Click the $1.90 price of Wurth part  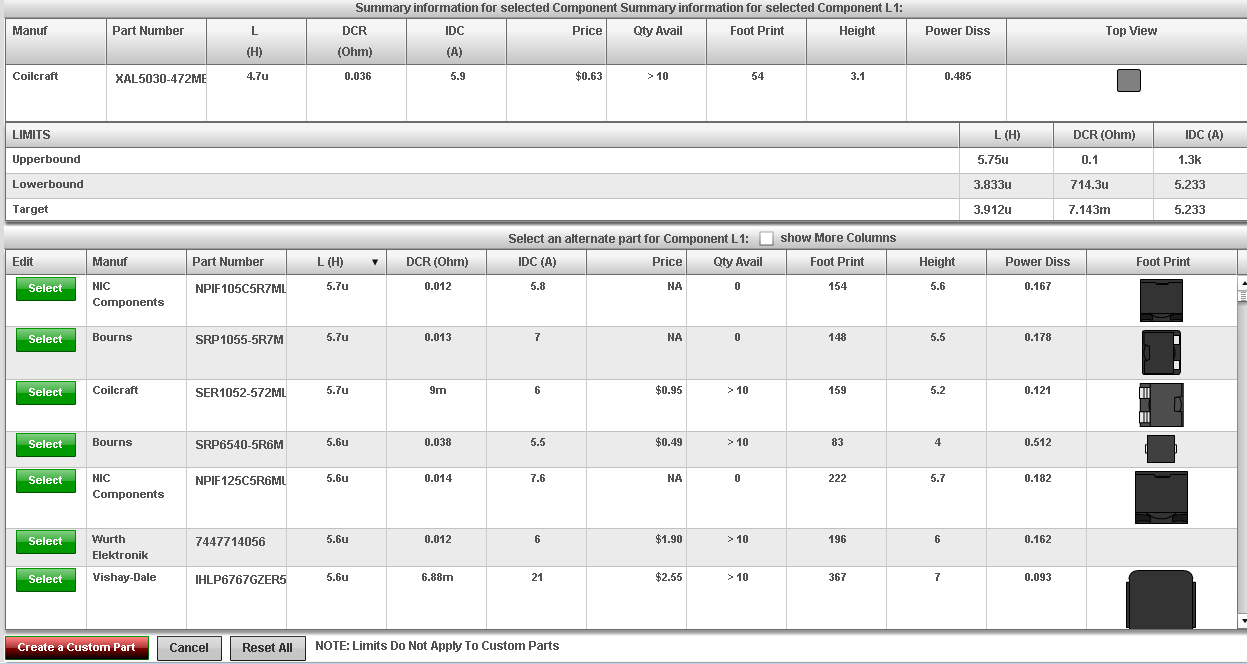click(x=669, y=539)
